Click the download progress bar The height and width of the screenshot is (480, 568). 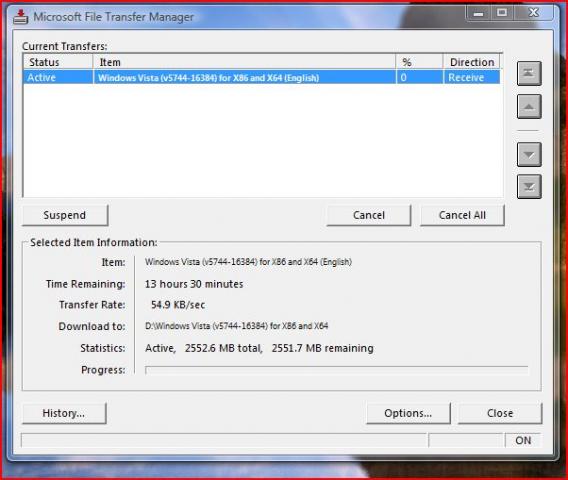pyautogui.click(x=337, y=370)
